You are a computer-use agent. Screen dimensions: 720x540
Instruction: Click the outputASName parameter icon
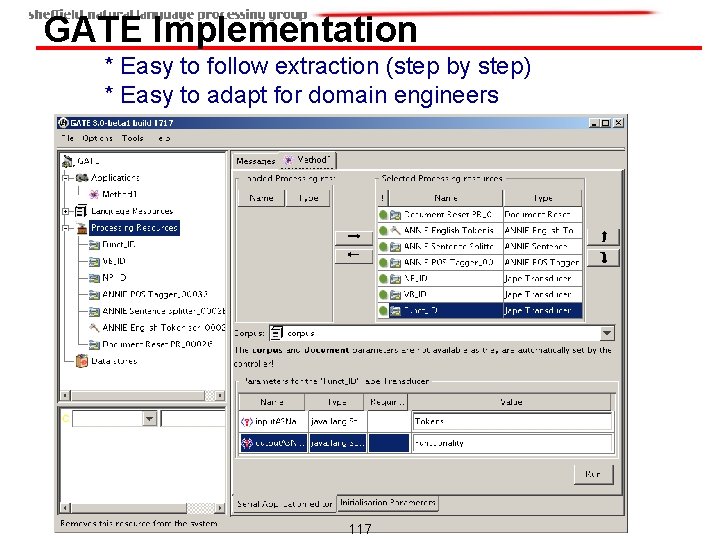[x=247, y=444]
